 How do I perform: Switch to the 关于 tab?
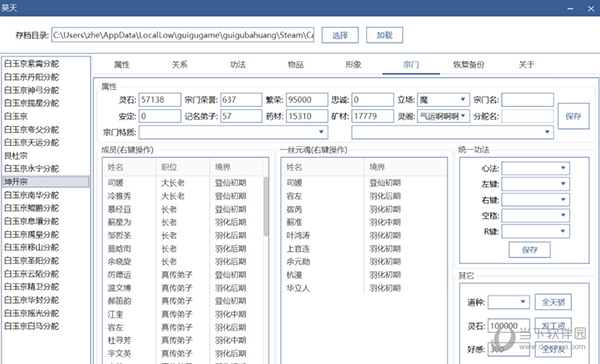527,65
